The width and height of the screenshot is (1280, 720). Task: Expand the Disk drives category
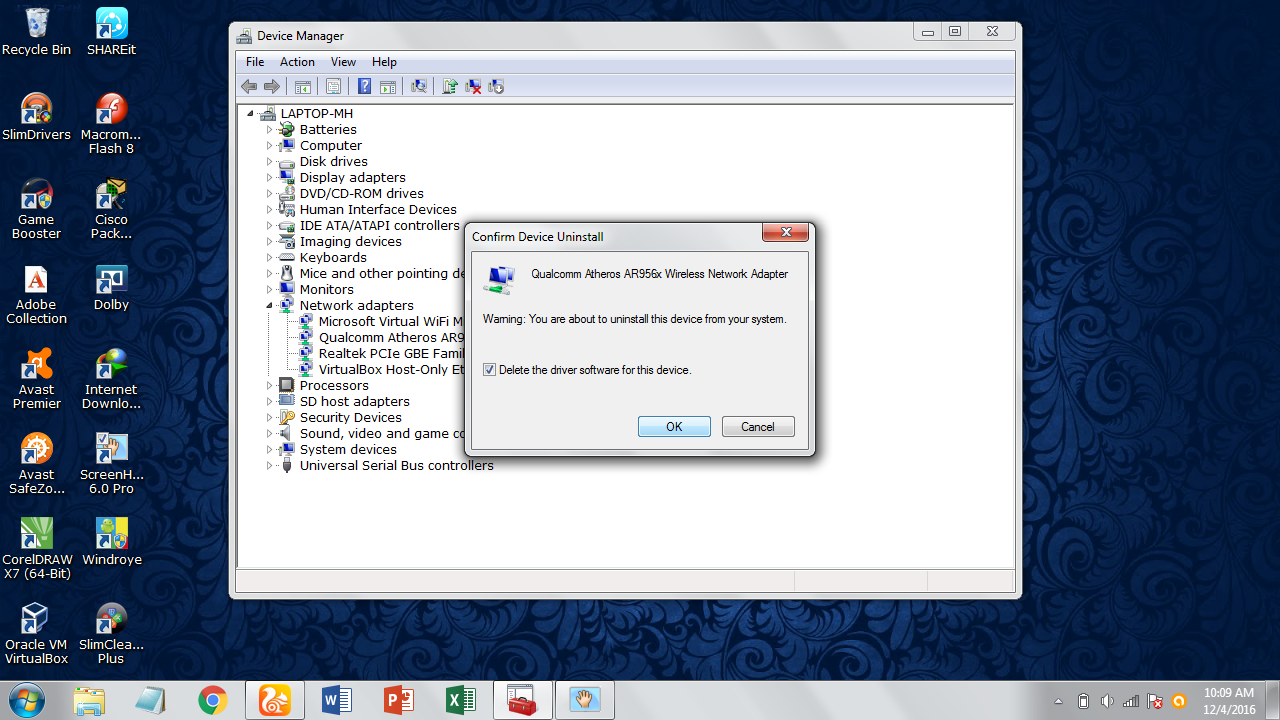tap(269, 162)
